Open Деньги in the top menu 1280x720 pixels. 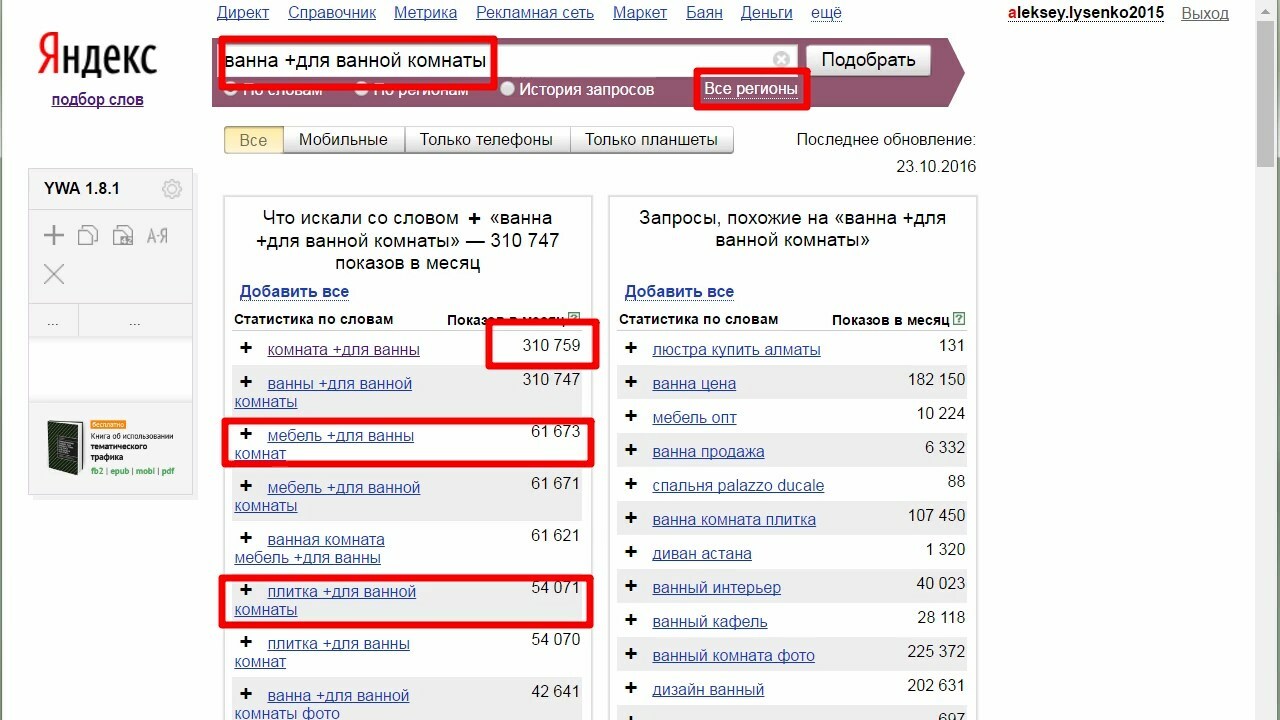(767, 13)
